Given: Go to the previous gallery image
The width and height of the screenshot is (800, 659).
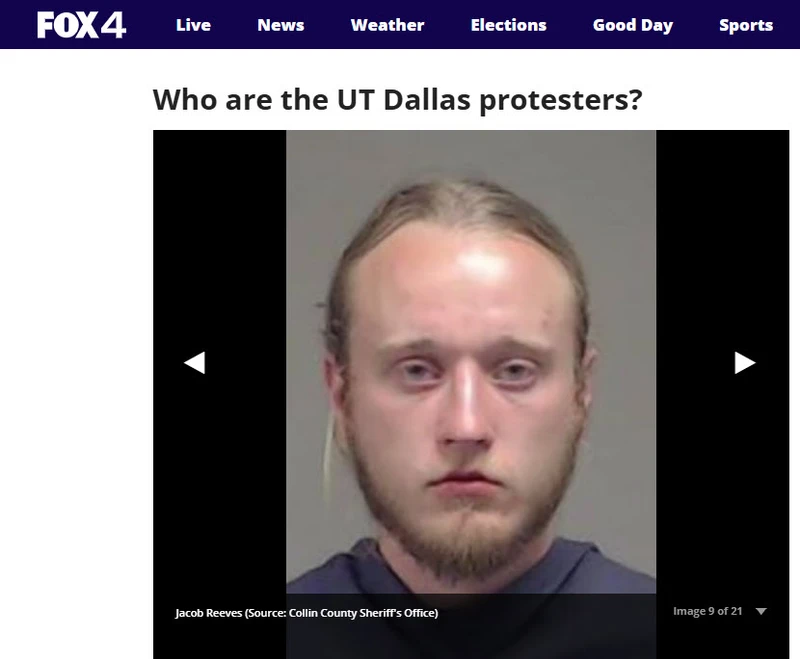Looking at the screenshot, I should (x=194, y=363).
